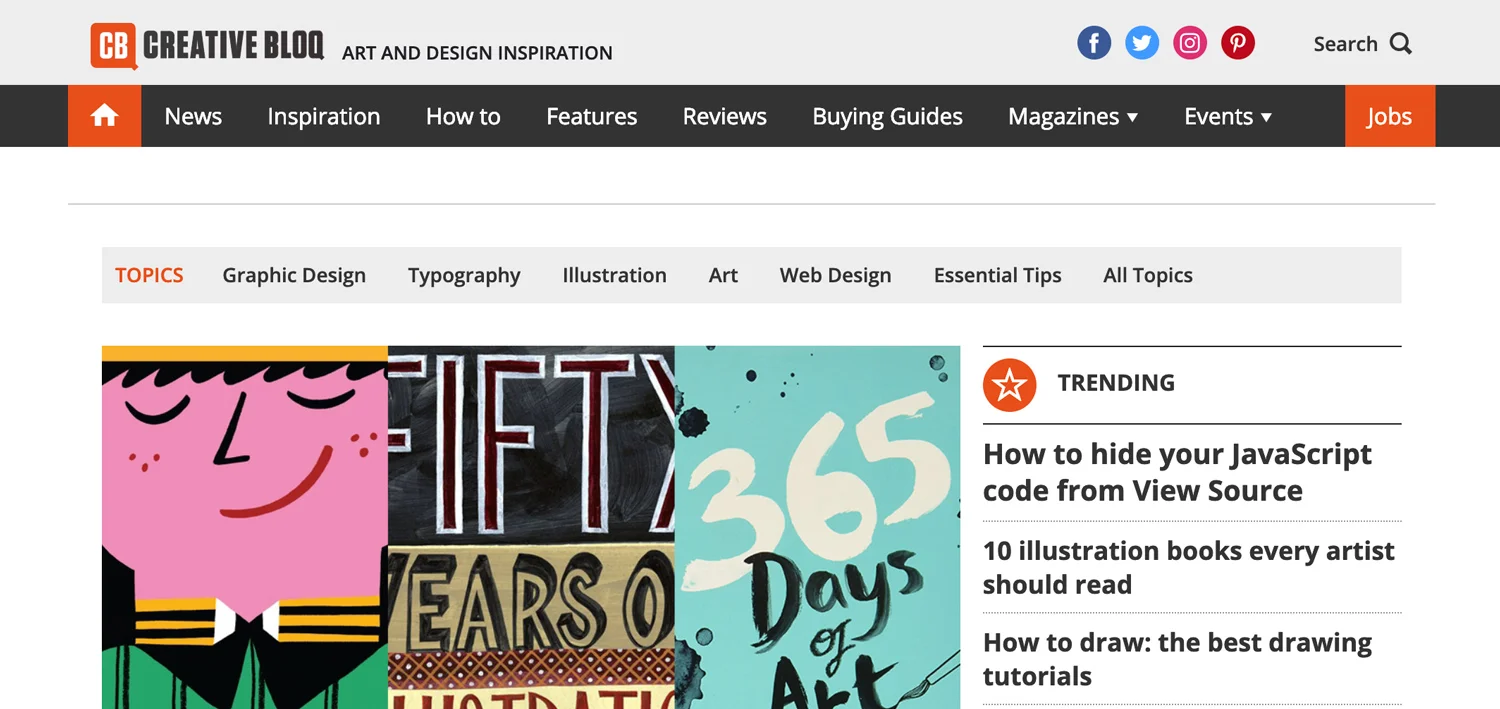The image size is (1500, 709).
Task: Select the Art topic
Action: 723,275
